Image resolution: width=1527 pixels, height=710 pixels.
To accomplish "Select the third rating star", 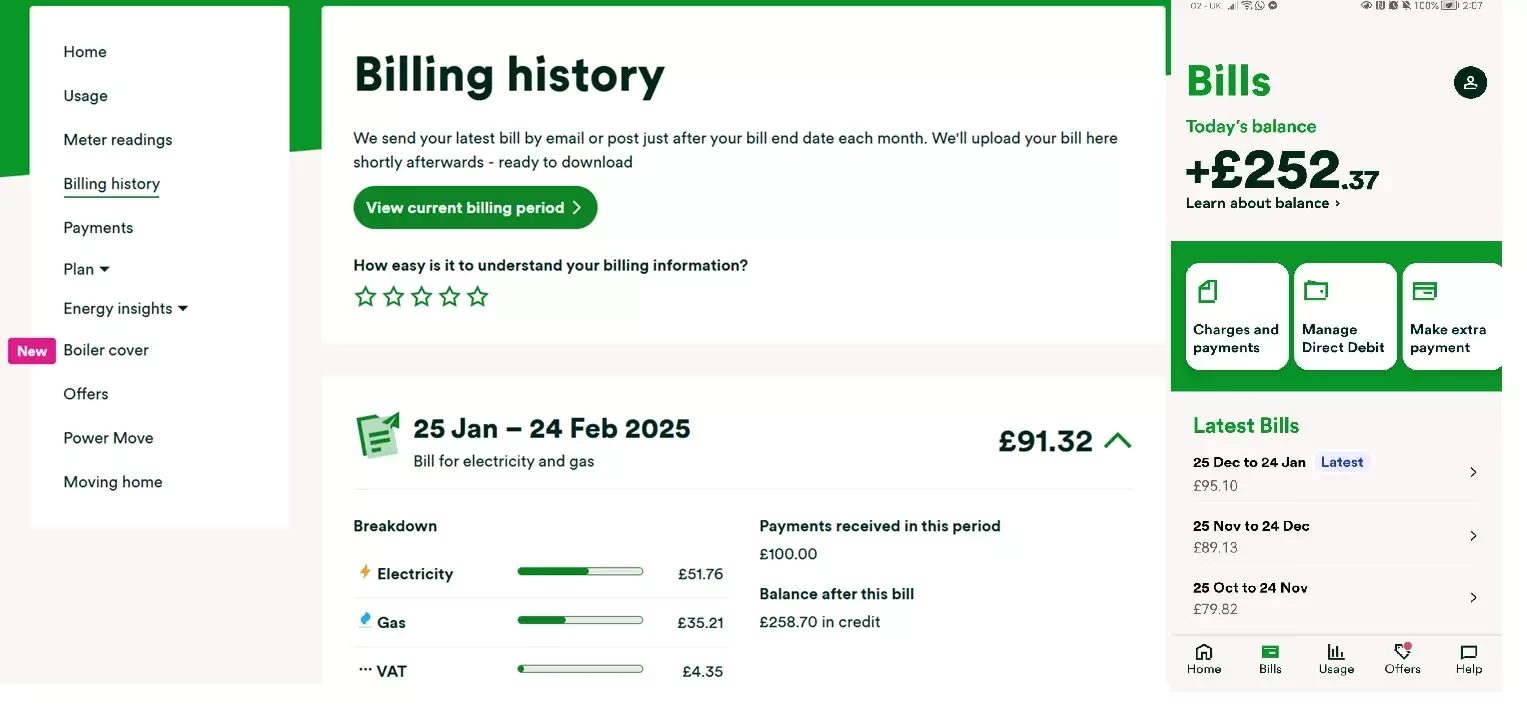I will pyautogui.click(x=422, y=297).
